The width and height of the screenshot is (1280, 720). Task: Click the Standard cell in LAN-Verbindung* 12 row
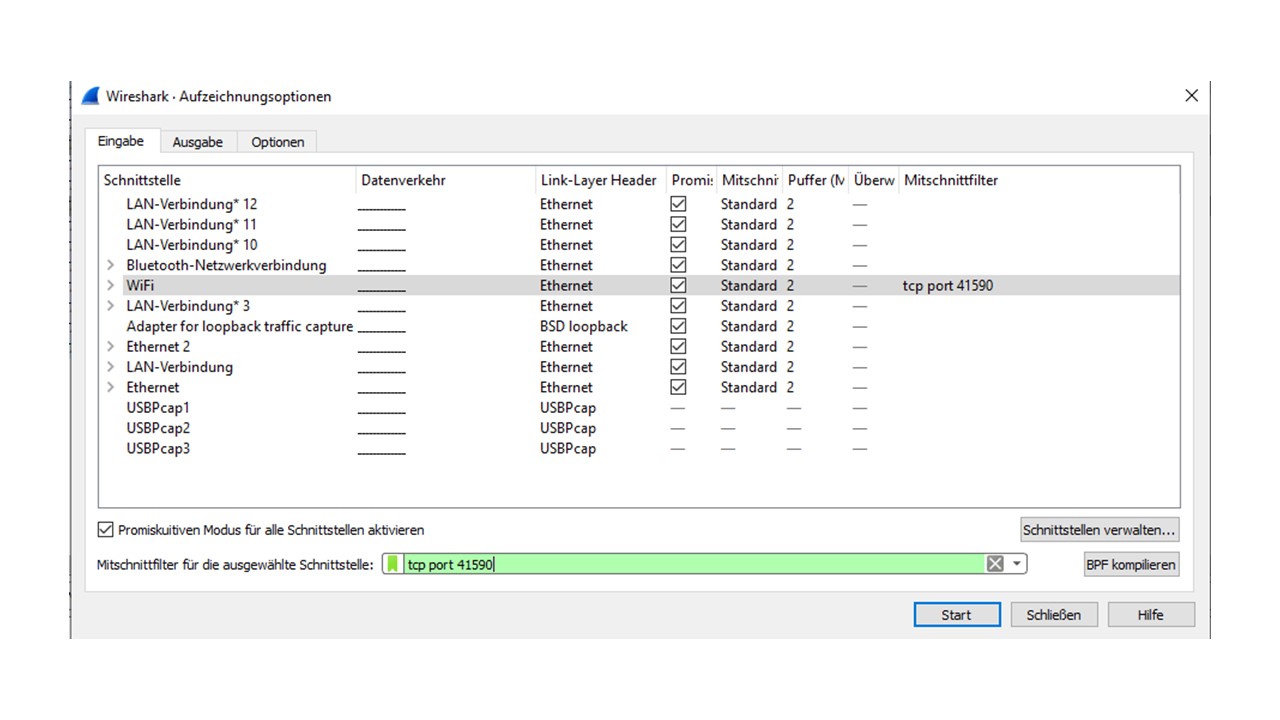pyautogui.click(x=749, y=204)
